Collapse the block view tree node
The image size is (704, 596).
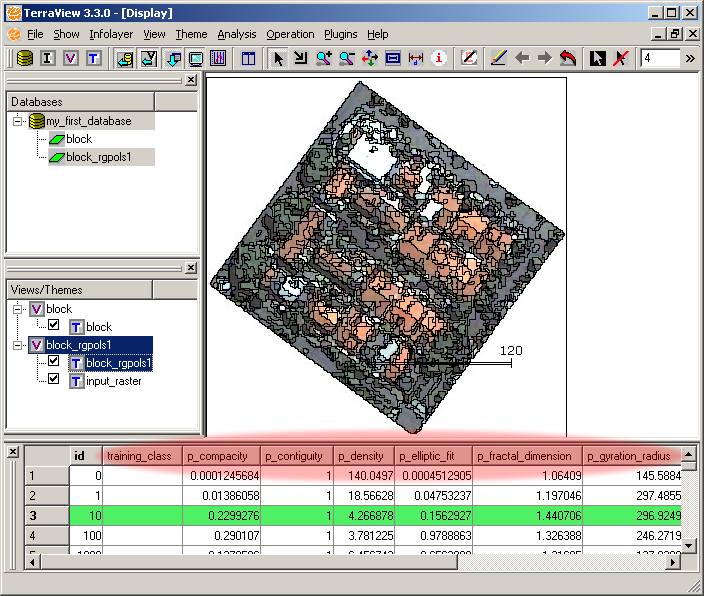click(x=18, y=309)
